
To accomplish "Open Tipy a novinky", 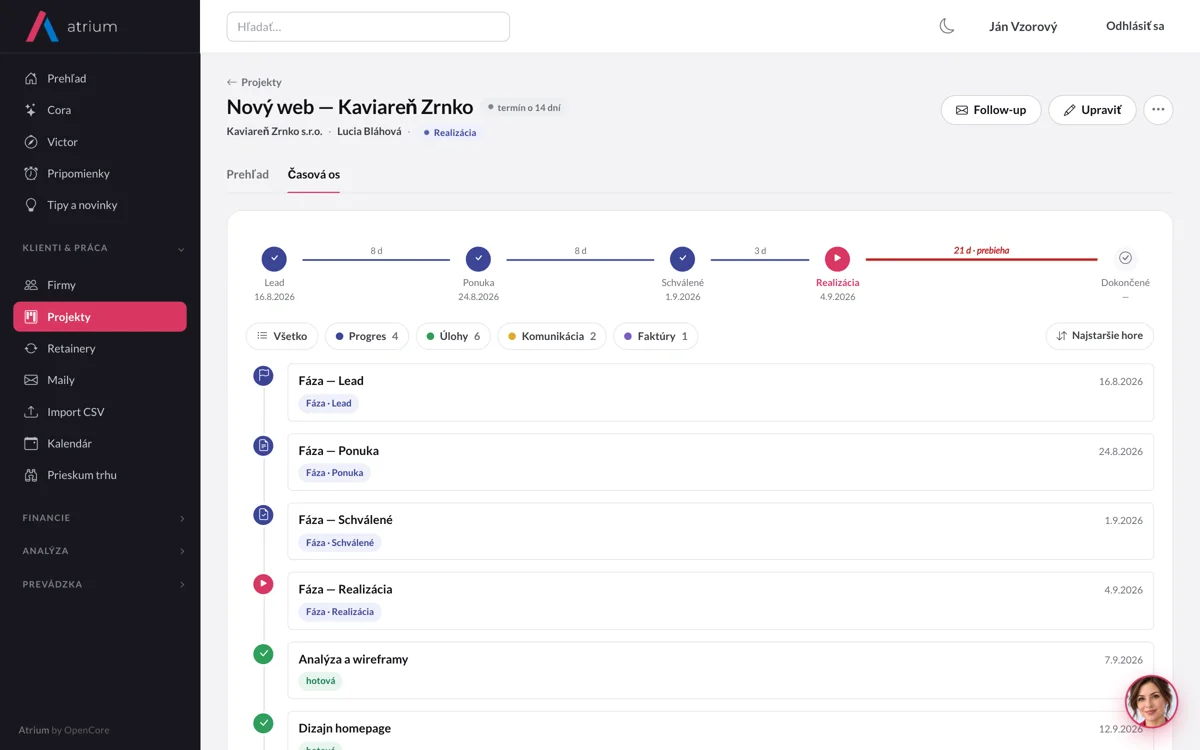I will pos(100,205).
